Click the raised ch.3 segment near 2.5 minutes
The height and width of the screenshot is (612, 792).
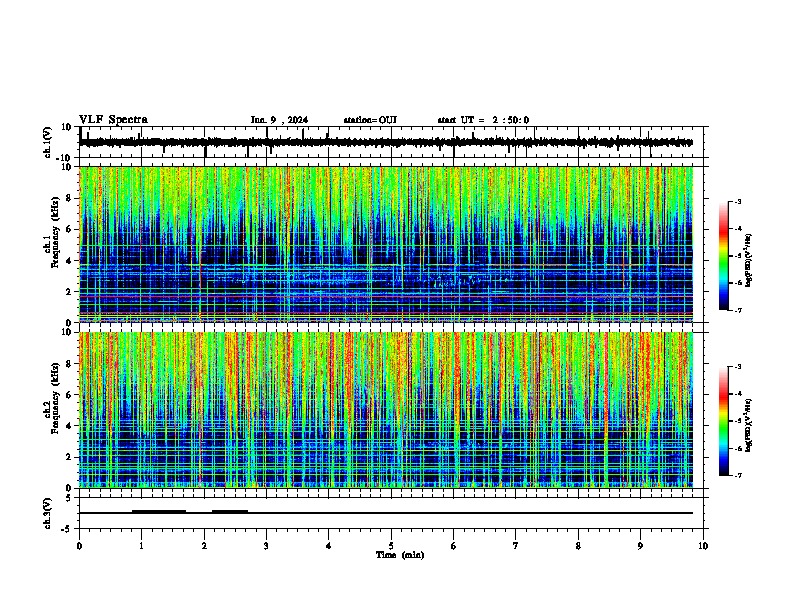230,512
